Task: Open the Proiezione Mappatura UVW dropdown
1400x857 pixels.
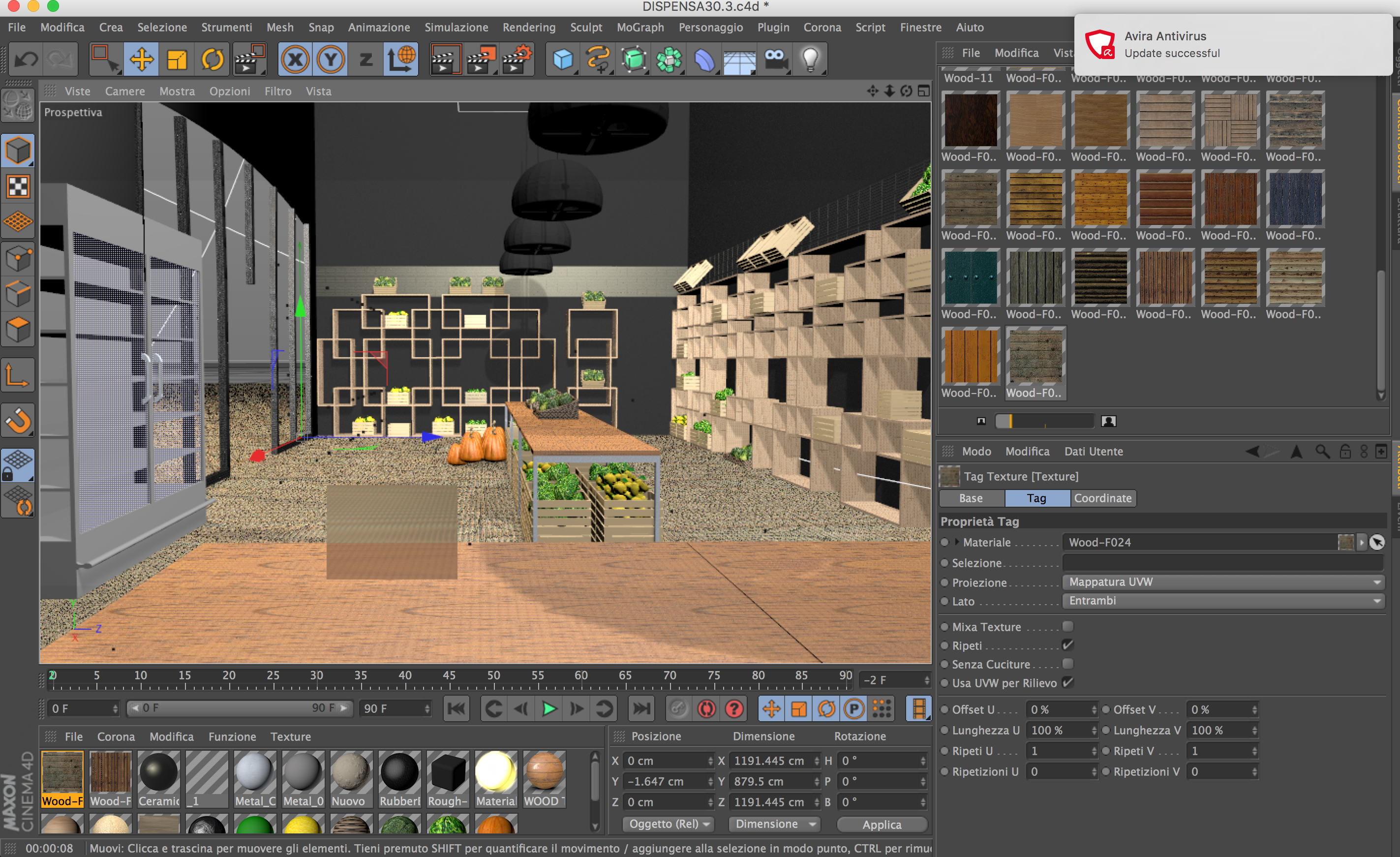Action: (x=1223, y=582)
